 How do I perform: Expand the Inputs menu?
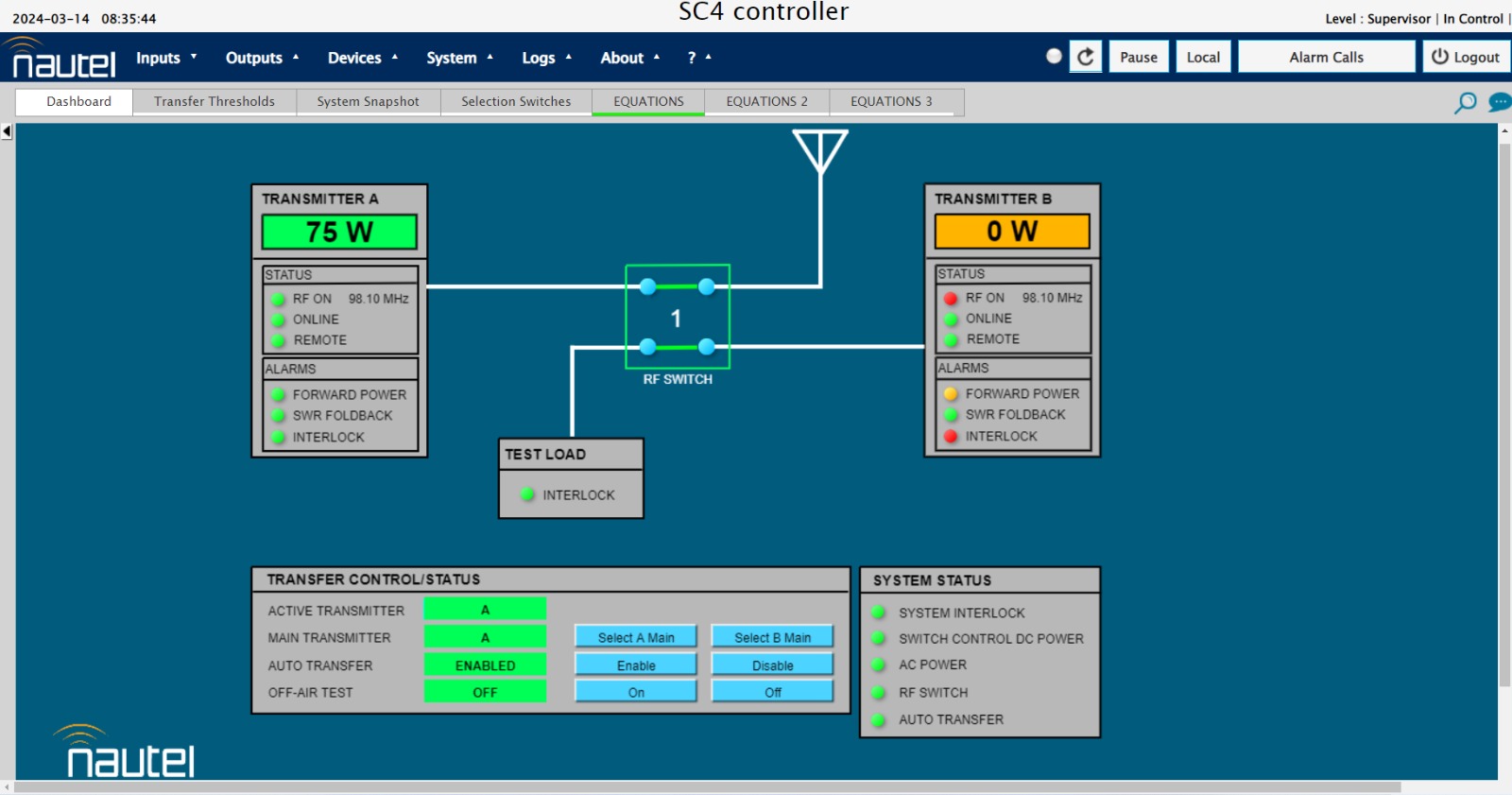tap(166, 58)
